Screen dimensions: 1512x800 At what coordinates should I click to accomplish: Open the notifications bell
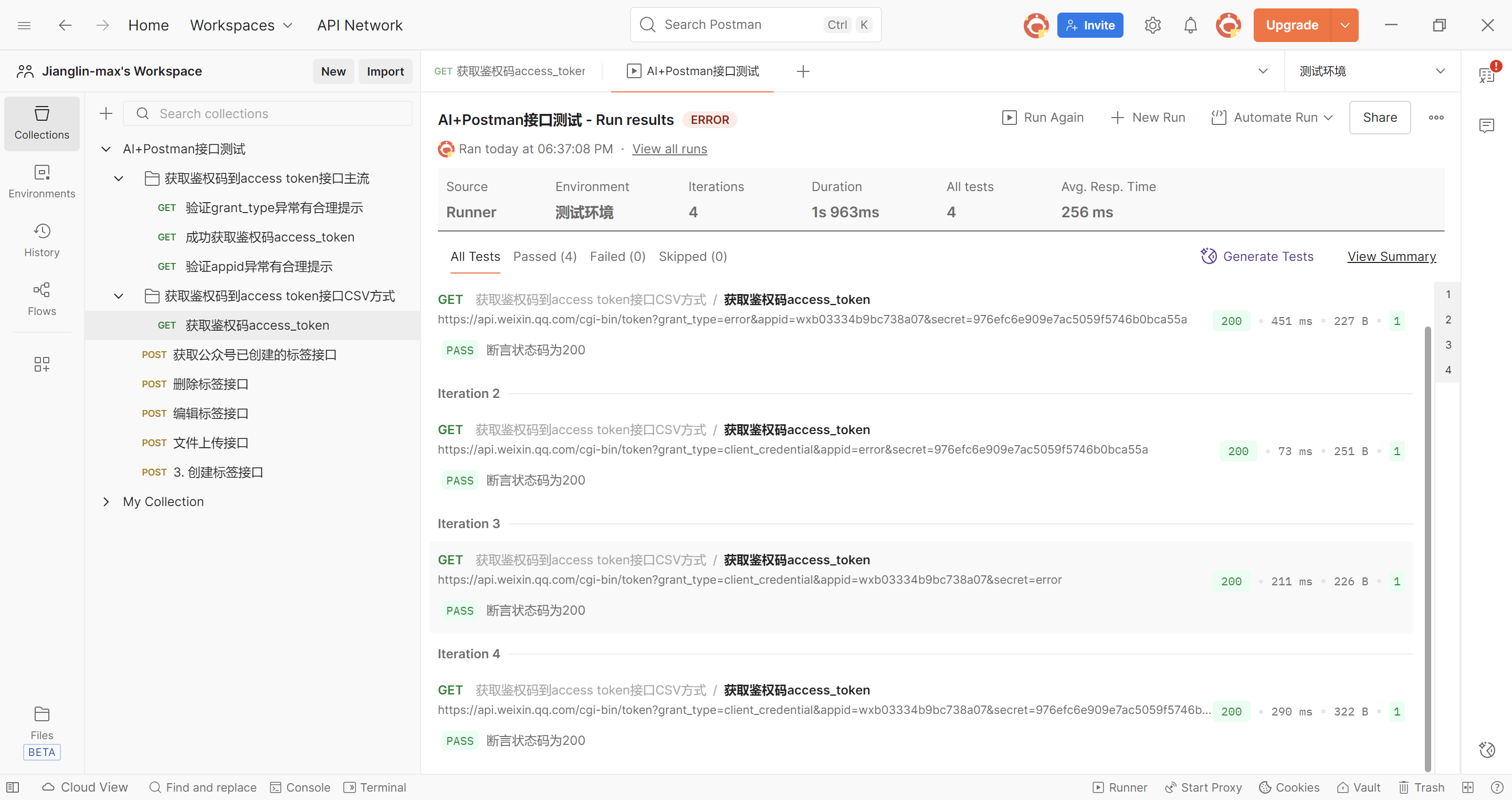click(1190, 25)
